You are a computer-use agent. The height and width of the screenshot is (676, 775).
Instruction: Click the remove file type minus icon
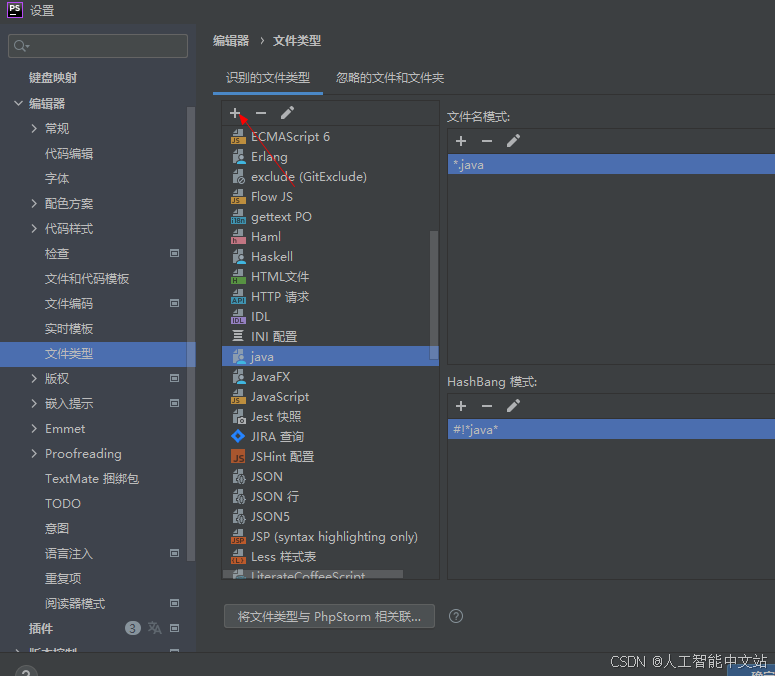261,113
